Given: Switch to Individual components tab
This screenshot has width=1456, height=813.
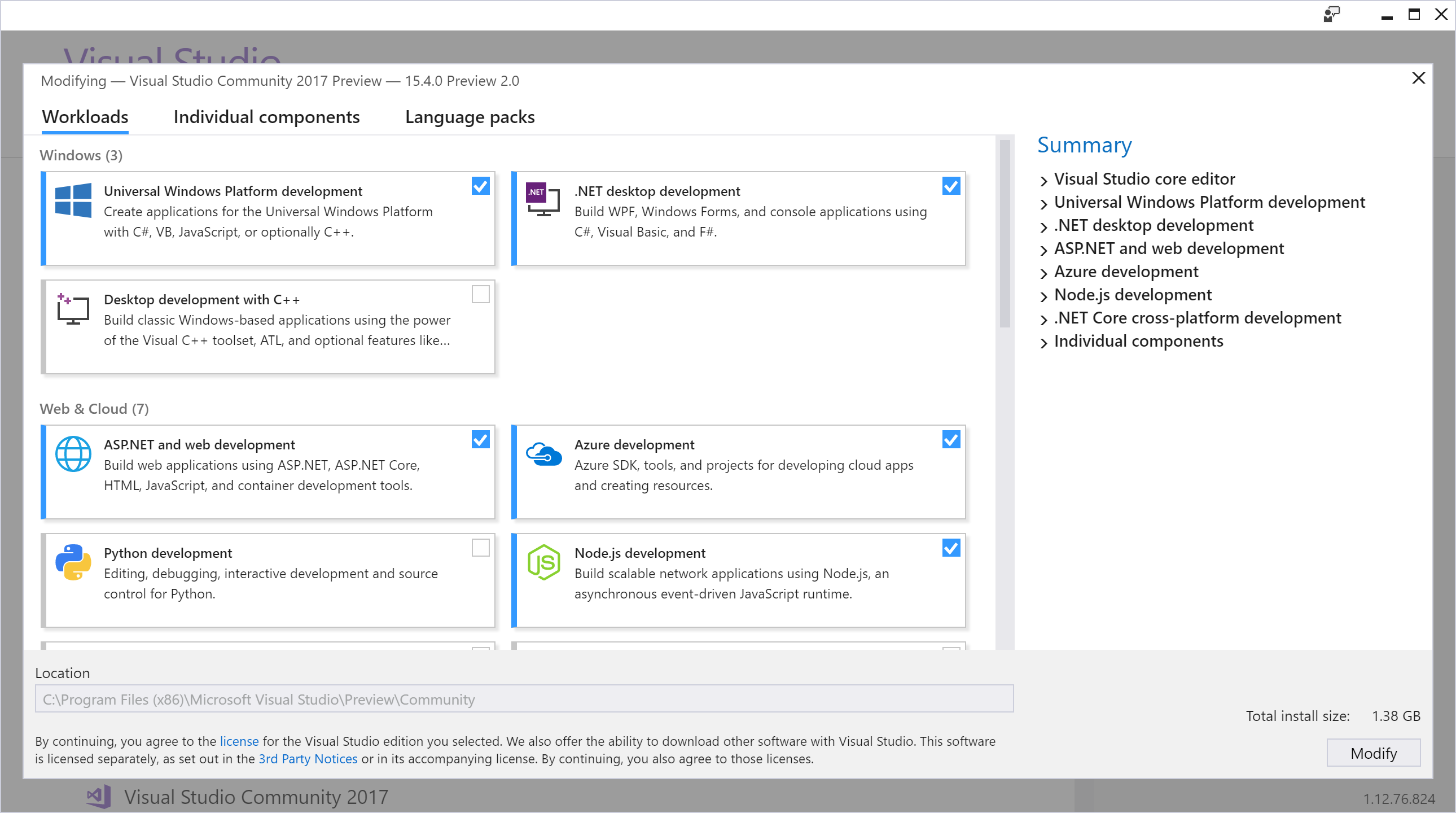Looking at the screenshot, I should tap(266, 117).
